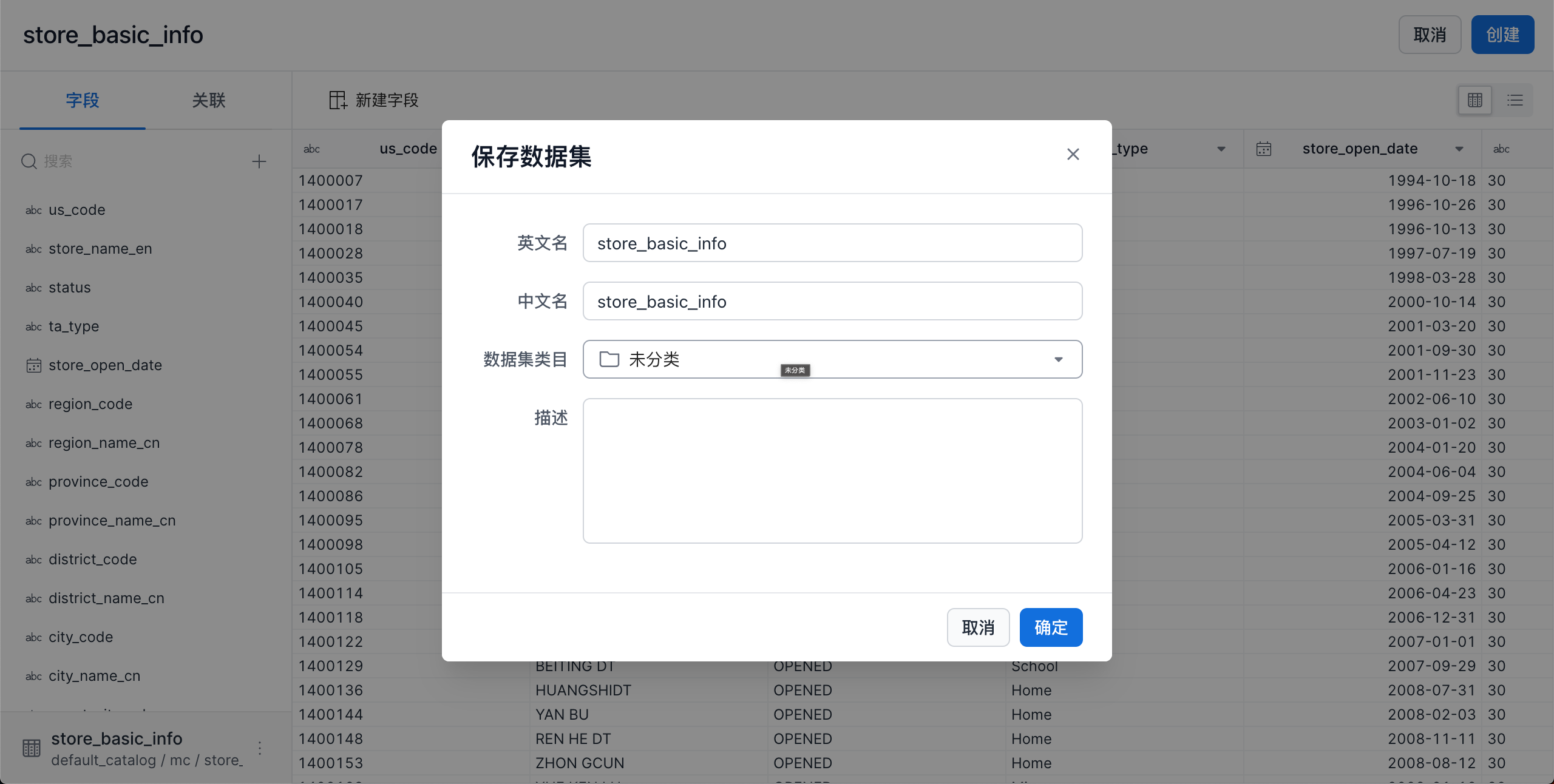Expand the dataset category dropdown arrow
The image size is (1554, 784).
[x=1058, y=359]
